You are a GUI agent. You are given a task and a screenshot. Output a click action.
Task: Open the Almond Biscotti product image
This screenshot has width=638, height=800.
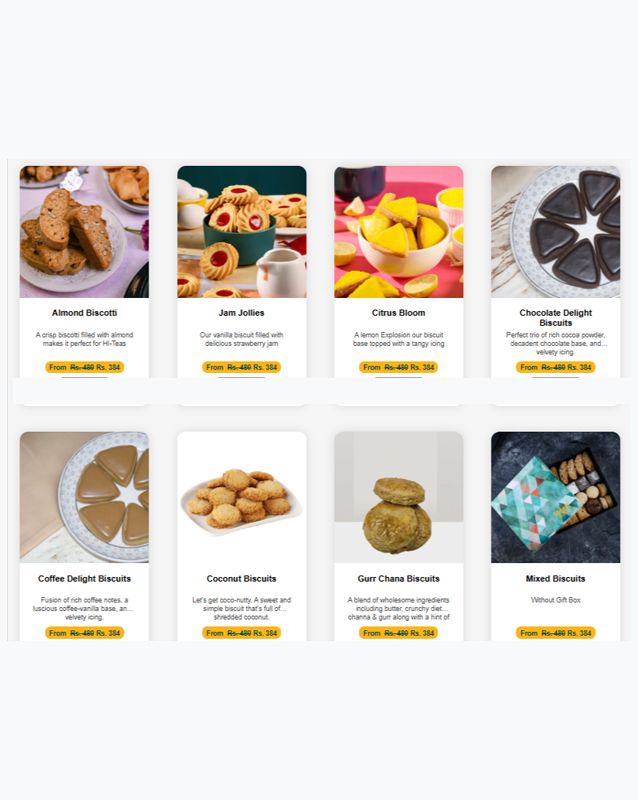coord(84,232)
